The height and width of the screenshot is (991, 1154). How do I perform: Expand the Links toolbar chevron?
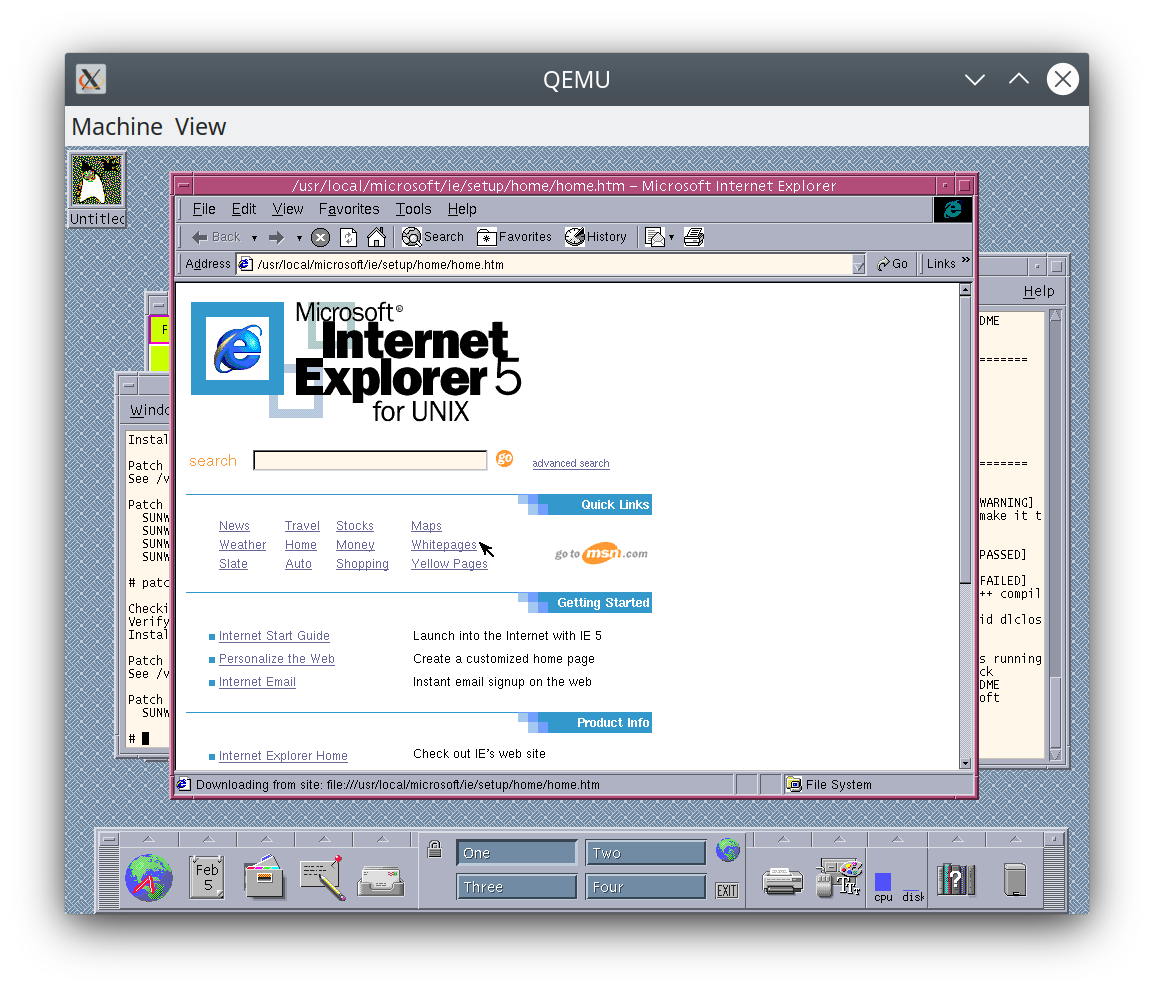(x=965, y=262)
